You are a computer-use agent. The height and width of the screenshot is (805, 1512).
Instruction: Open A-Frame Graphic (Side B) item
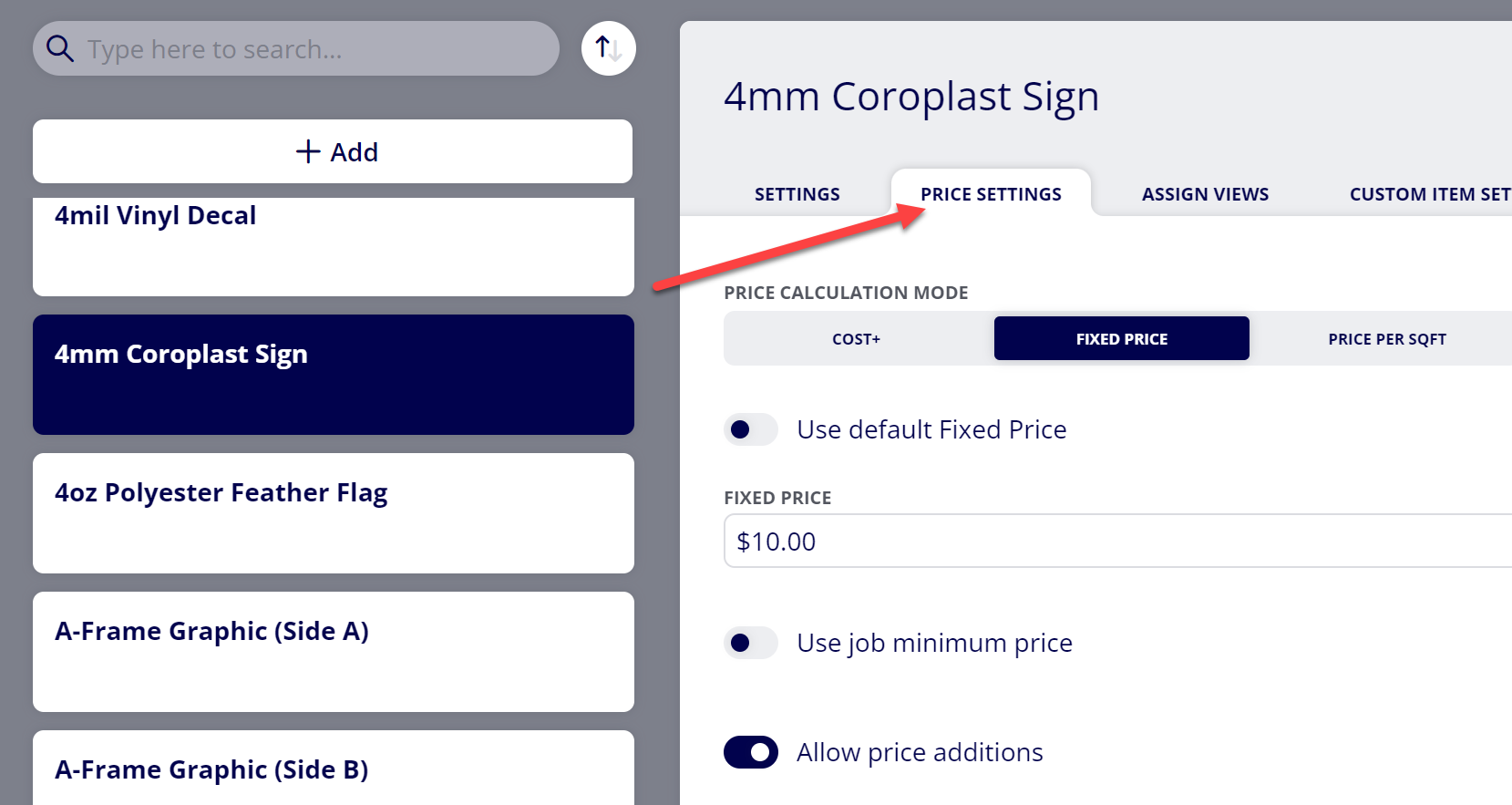[334, 768]
